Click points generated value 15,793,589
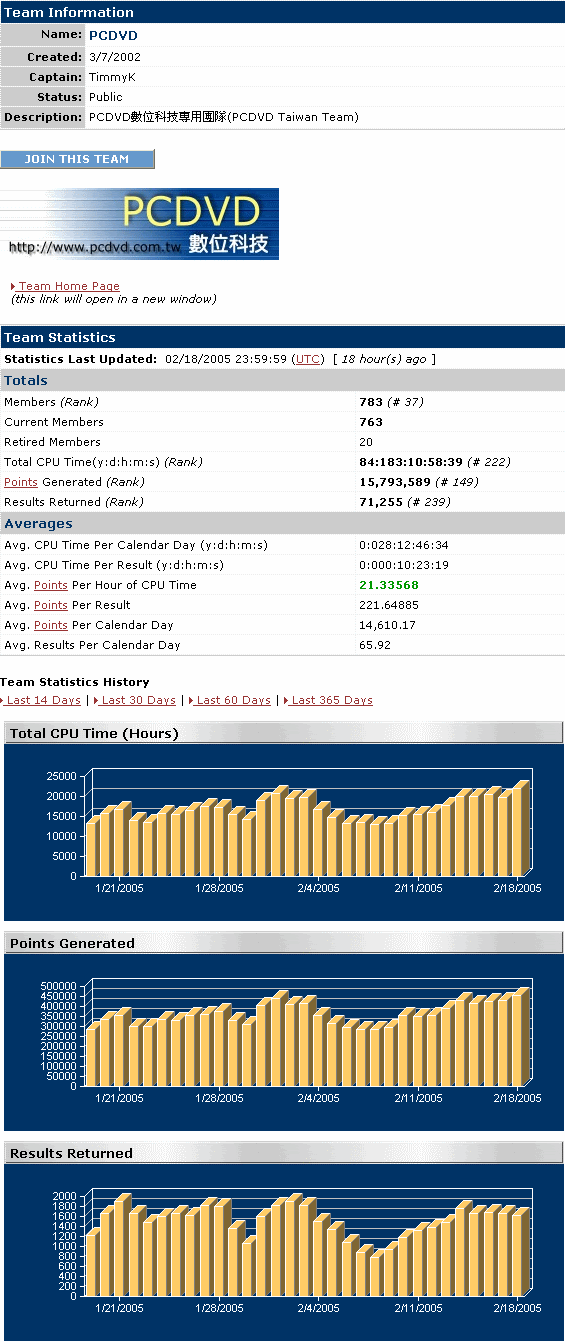Screen dimensions: 565x1342 (395, 482)
